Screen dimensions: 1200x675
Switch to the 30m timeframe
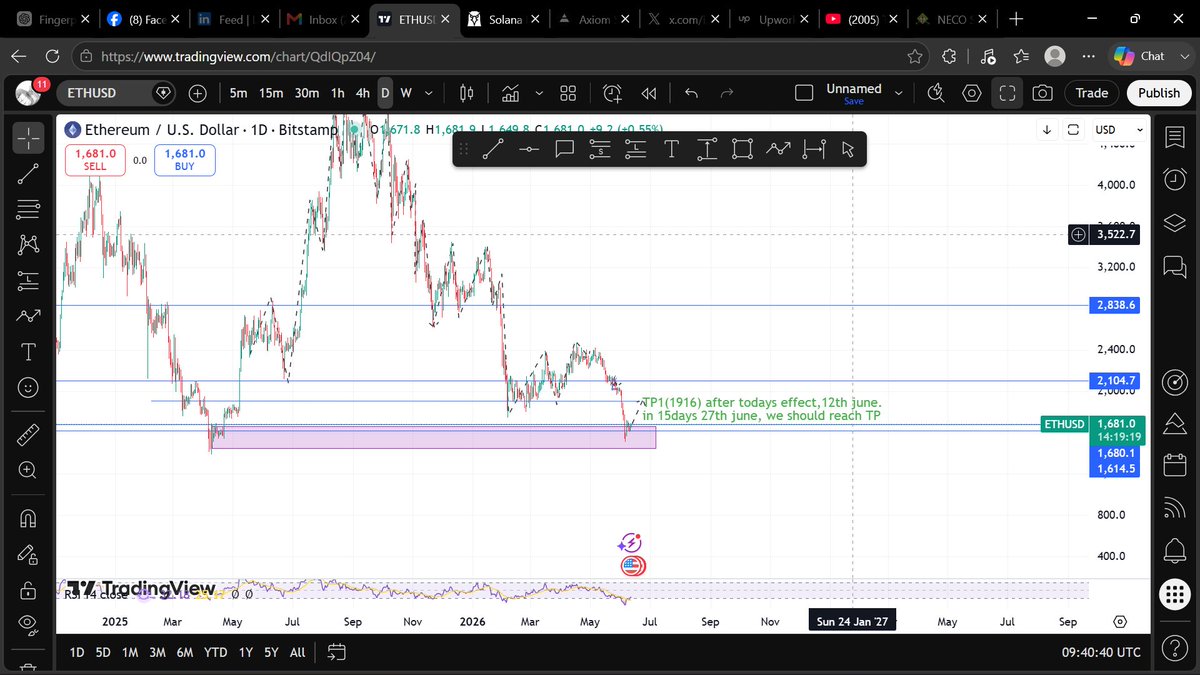pos(306,93)
